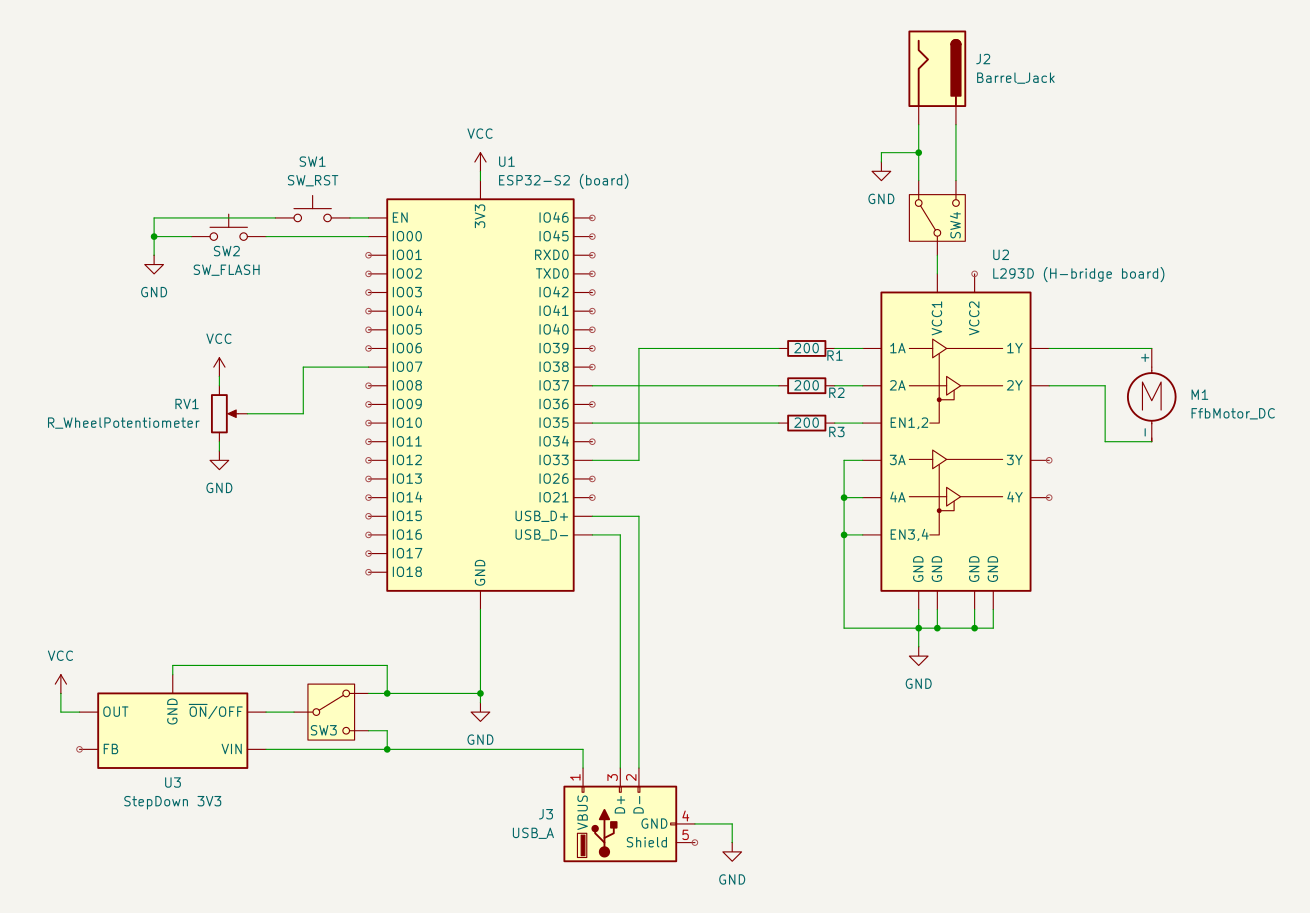Click resistor R3 feeding EN1,2
The width and height of the screenshot is (1310, 913).
[806, 422]
